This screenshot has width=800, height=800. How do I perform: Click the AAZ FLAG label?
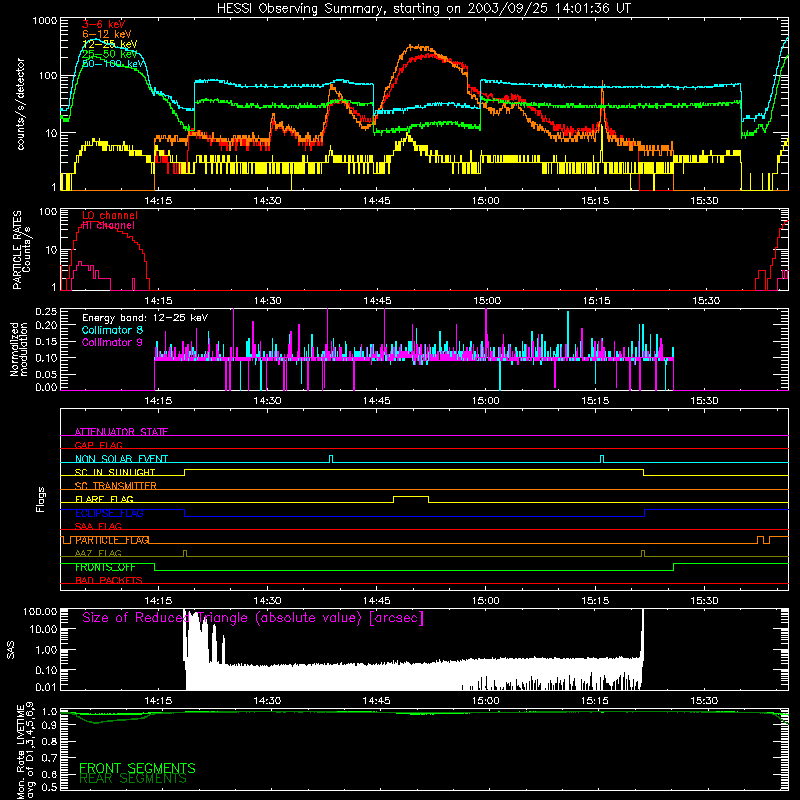98,554
